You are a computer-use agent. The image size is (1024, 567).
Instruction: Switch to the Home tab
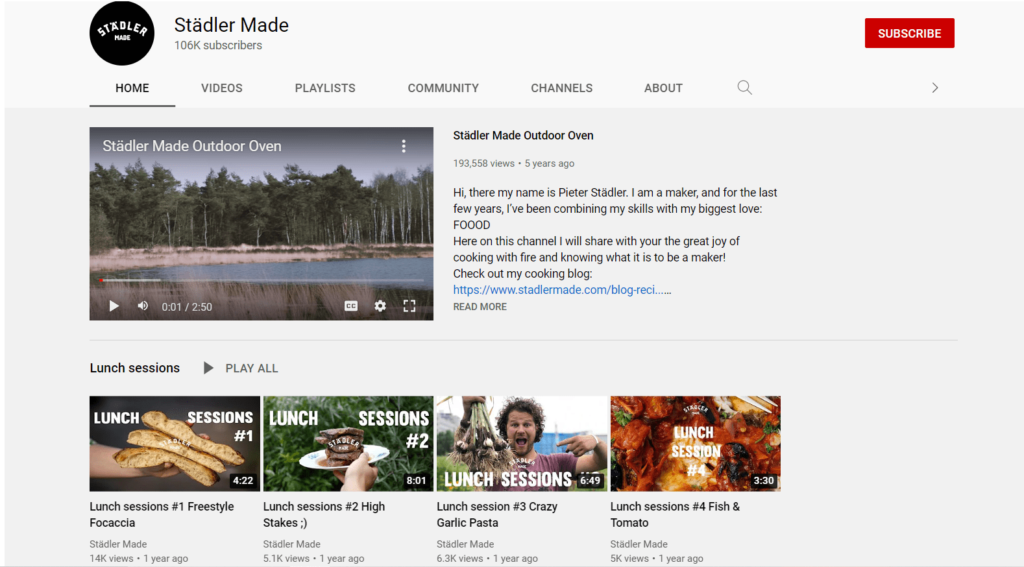click(x=132, y=88)
